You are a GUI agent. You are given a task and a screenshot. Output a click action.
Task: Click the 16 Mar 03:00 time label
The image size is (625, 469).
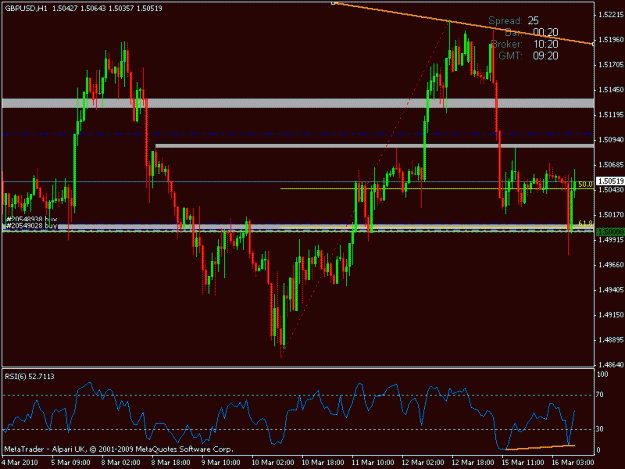point(572,463)
